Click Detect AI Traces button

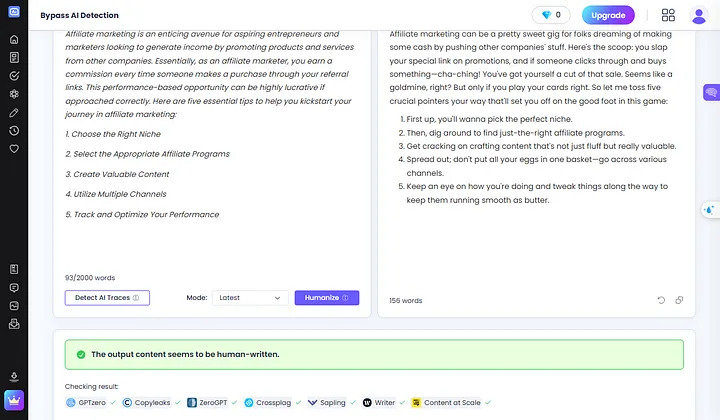tap(107, 298)
